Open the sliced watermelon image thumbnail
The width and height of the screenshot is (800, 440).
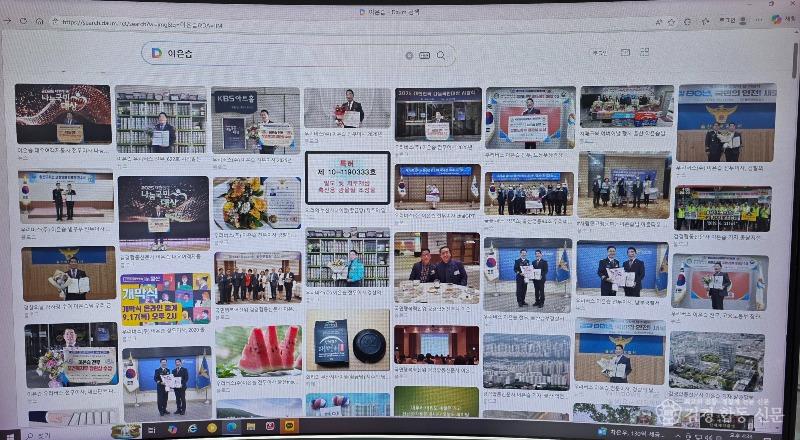tap(257, 350)
